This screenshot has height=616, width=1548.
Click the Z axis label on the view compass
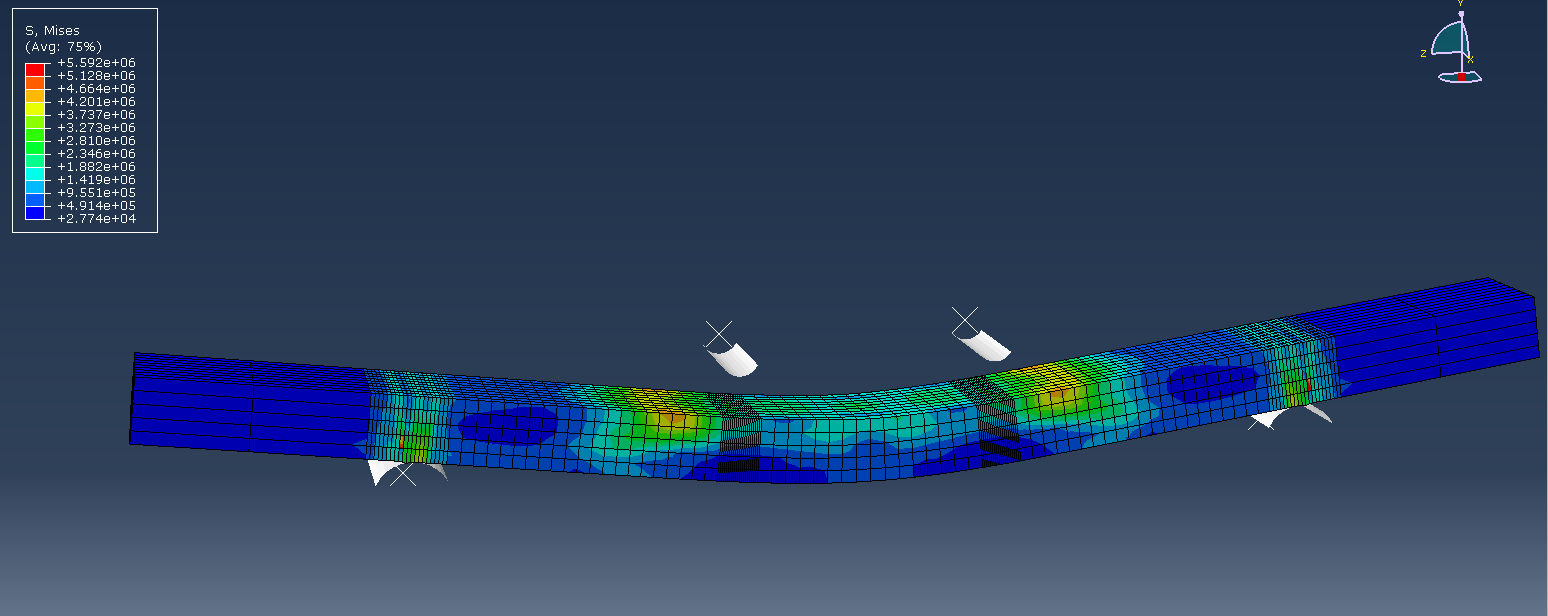point(1423,54)
